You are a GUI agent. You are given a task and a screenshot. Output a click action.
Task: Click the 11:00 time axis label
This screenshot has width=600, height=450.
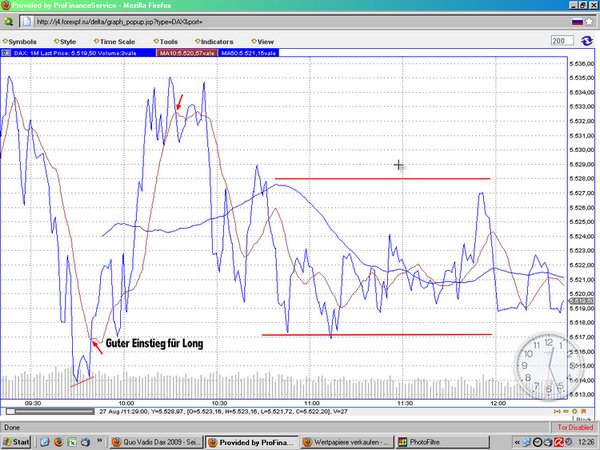tap(312, 403)
